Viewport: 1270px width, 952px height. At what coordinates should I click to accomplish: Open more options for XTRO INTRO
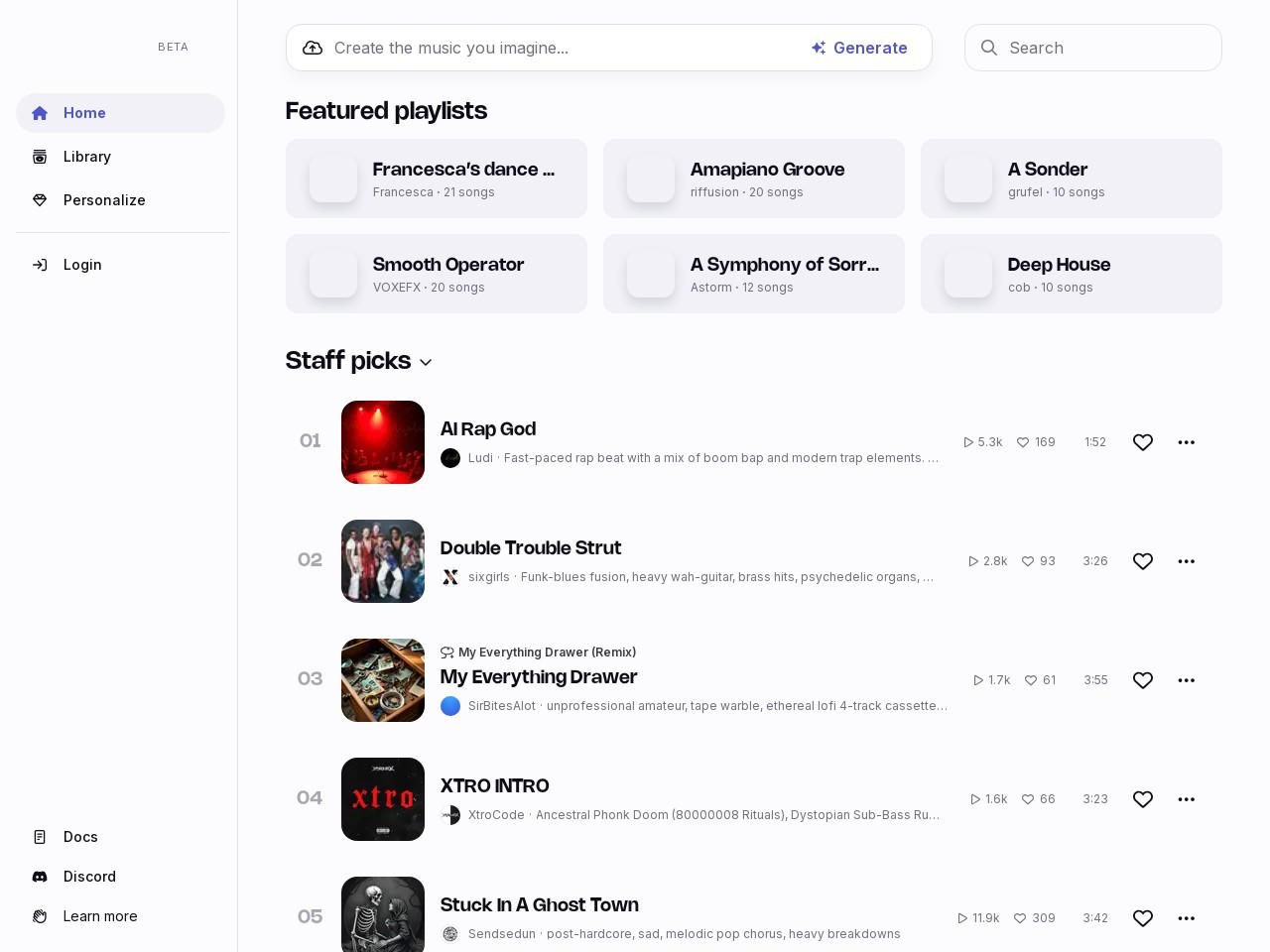1186,799
